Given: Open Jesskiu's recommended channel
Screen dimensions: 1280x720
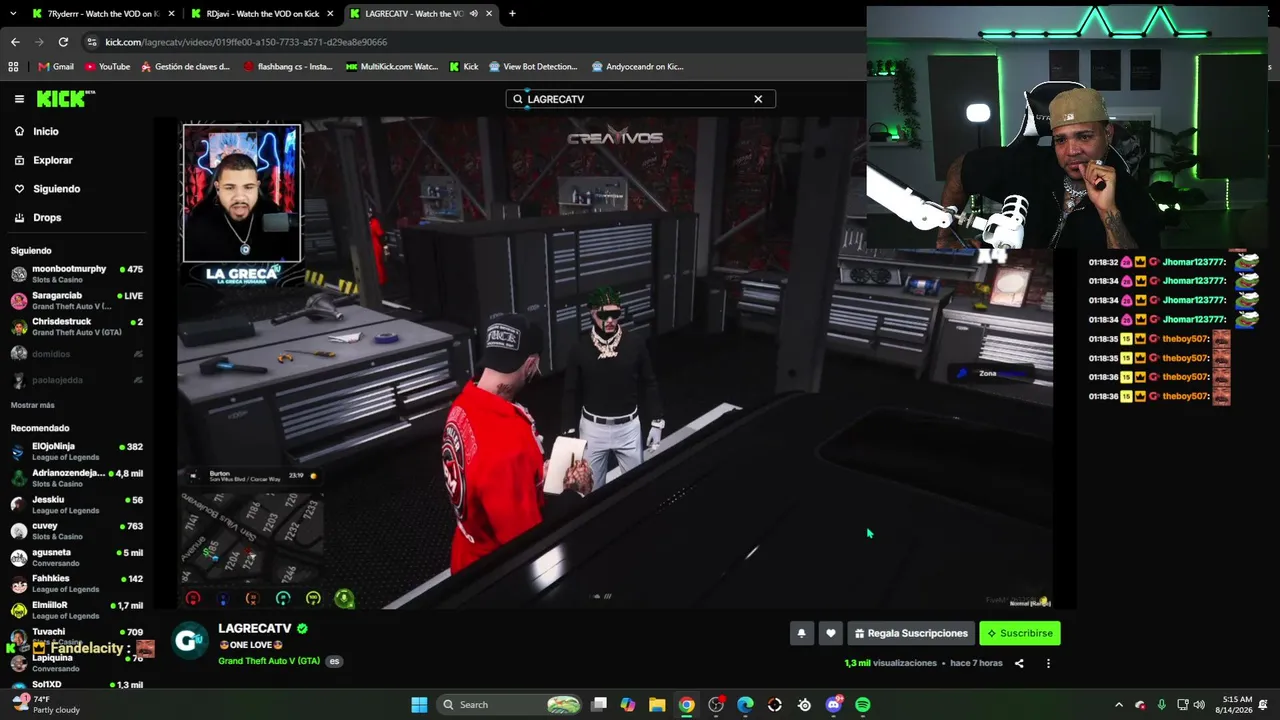Looking at the screenshot, I should [77, 504].
